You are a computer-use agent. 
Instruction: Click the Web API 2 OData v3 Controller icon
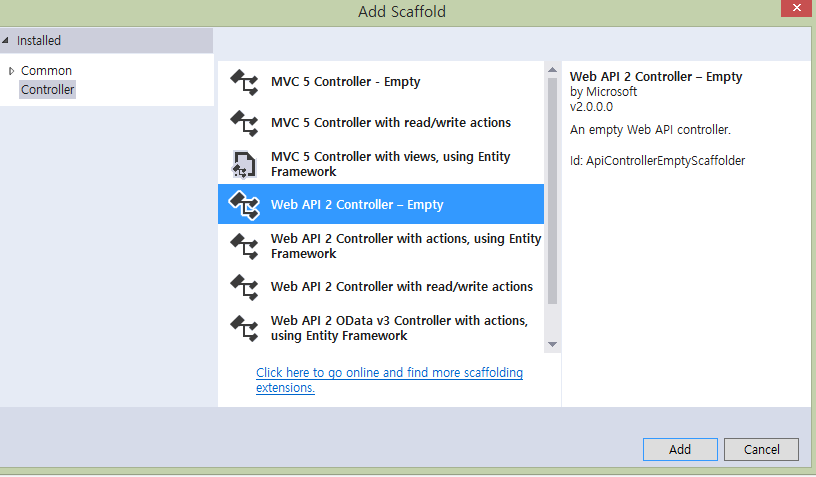click(x=244, y=328)
